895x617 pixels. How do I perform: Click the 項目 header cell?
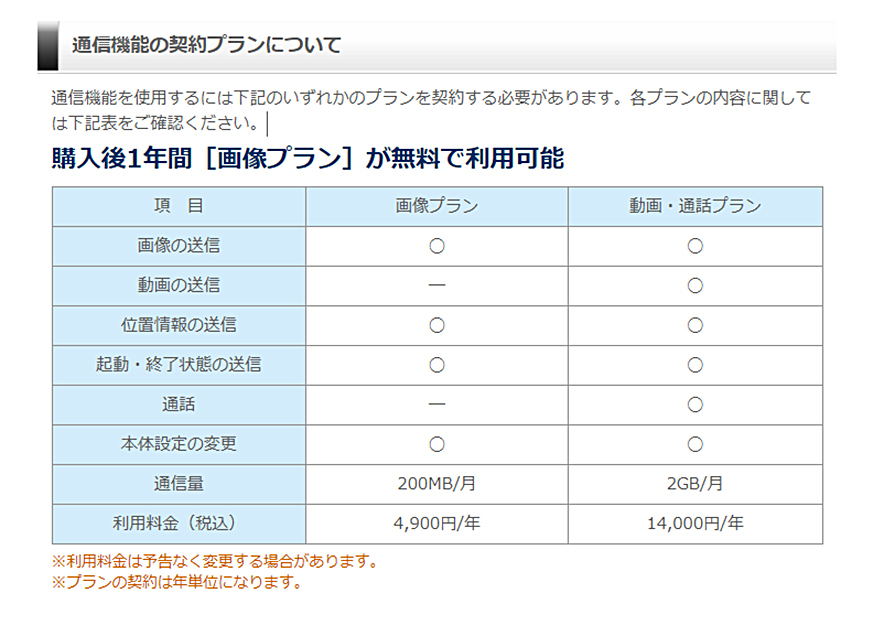179,207
